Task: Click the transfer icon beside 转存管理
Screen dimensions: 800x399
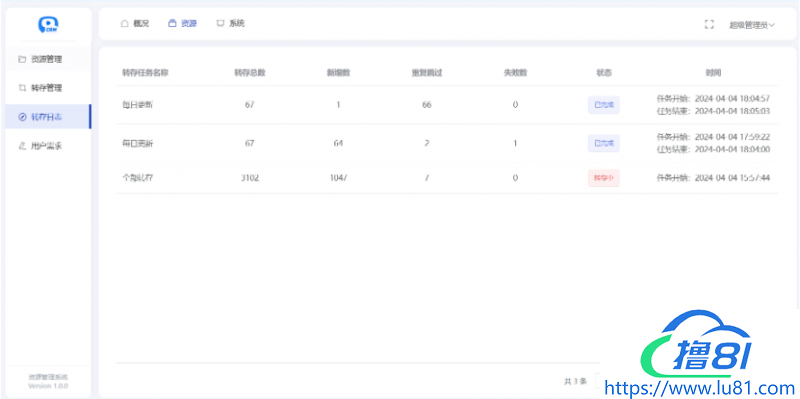Action: click(22, 88)
